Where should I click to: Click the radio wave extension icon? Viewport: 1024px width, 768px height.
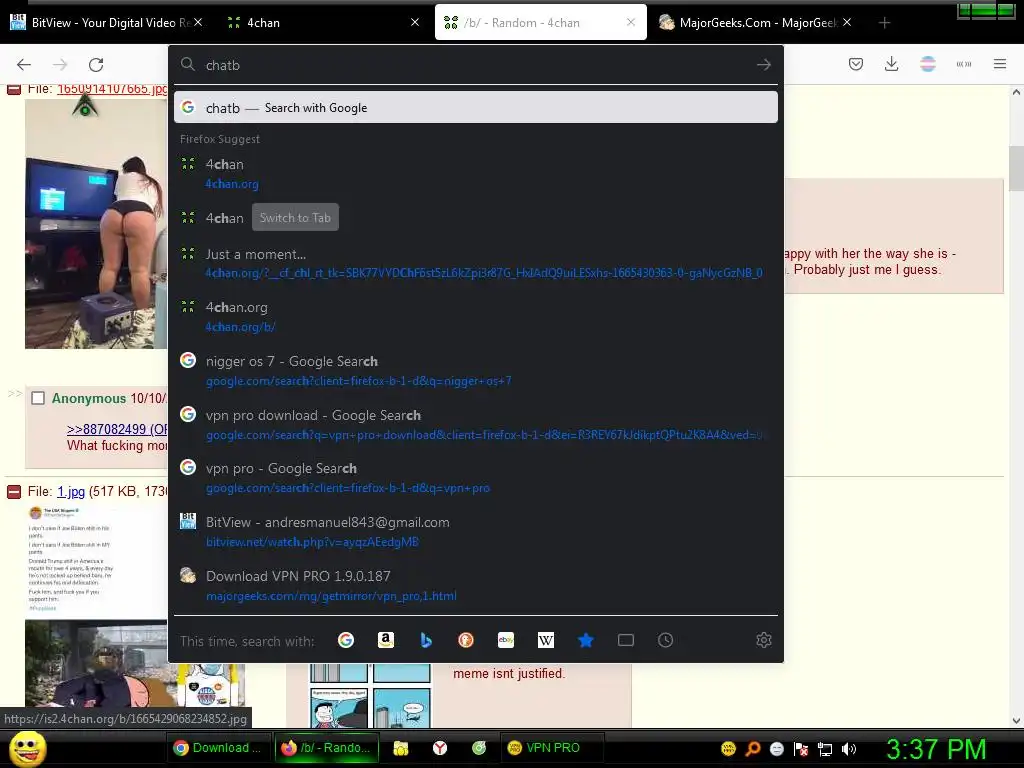(x=964, y=64)
